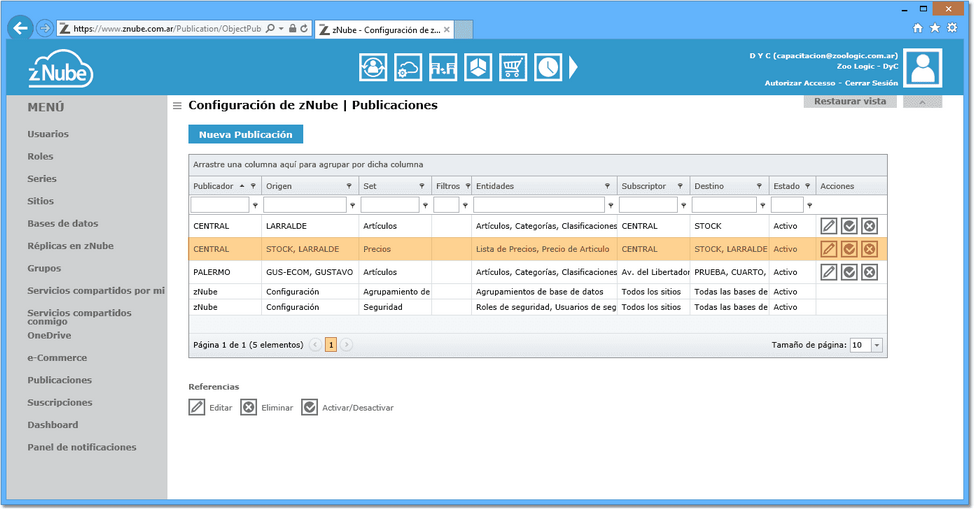The height and width of the screenshot is (510, 974).
Task: Click the Eliminar reference icon
Action: coord(248,408)
